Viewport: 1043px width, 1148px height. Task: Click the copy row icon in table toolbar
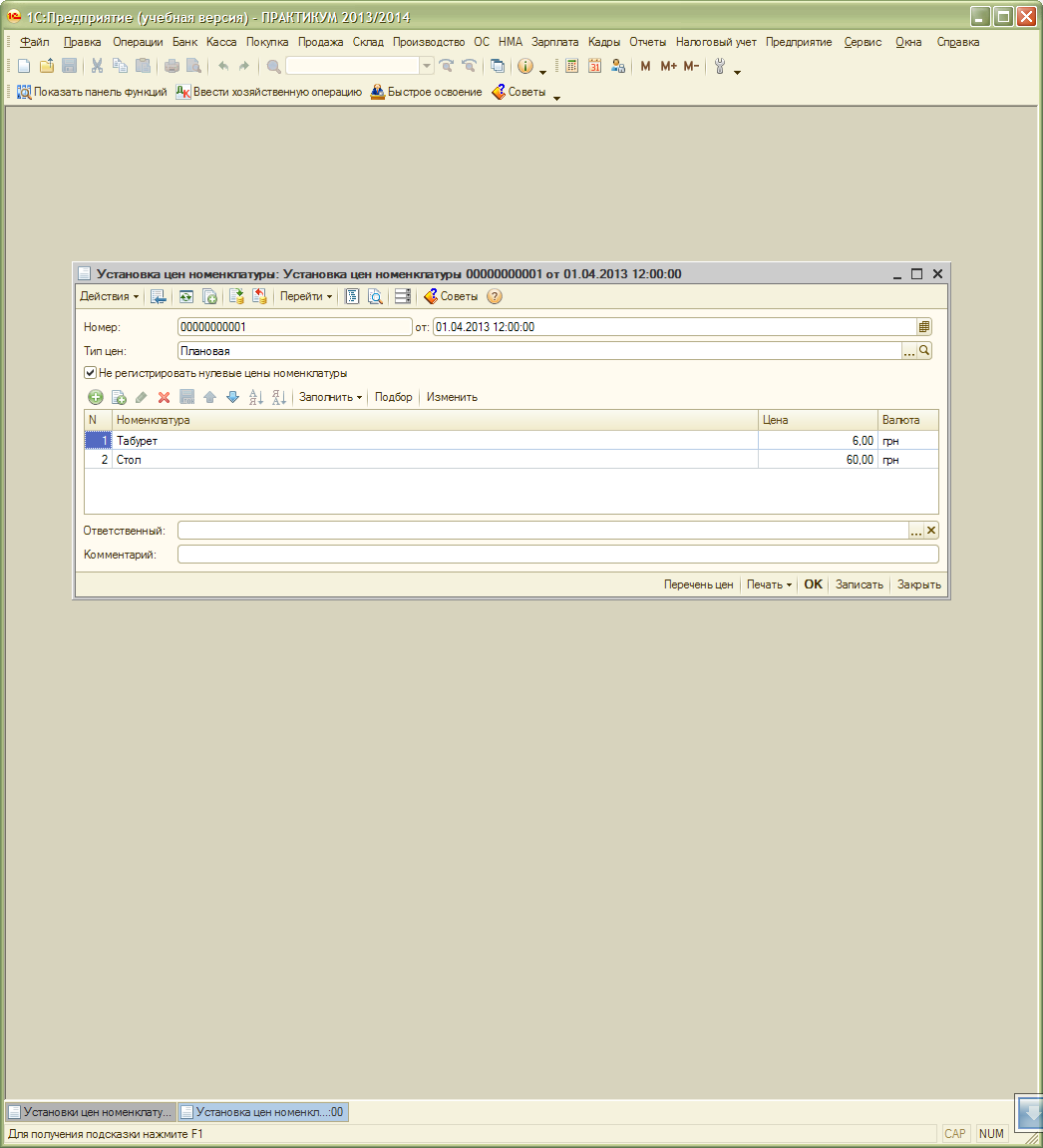(119, 398)
